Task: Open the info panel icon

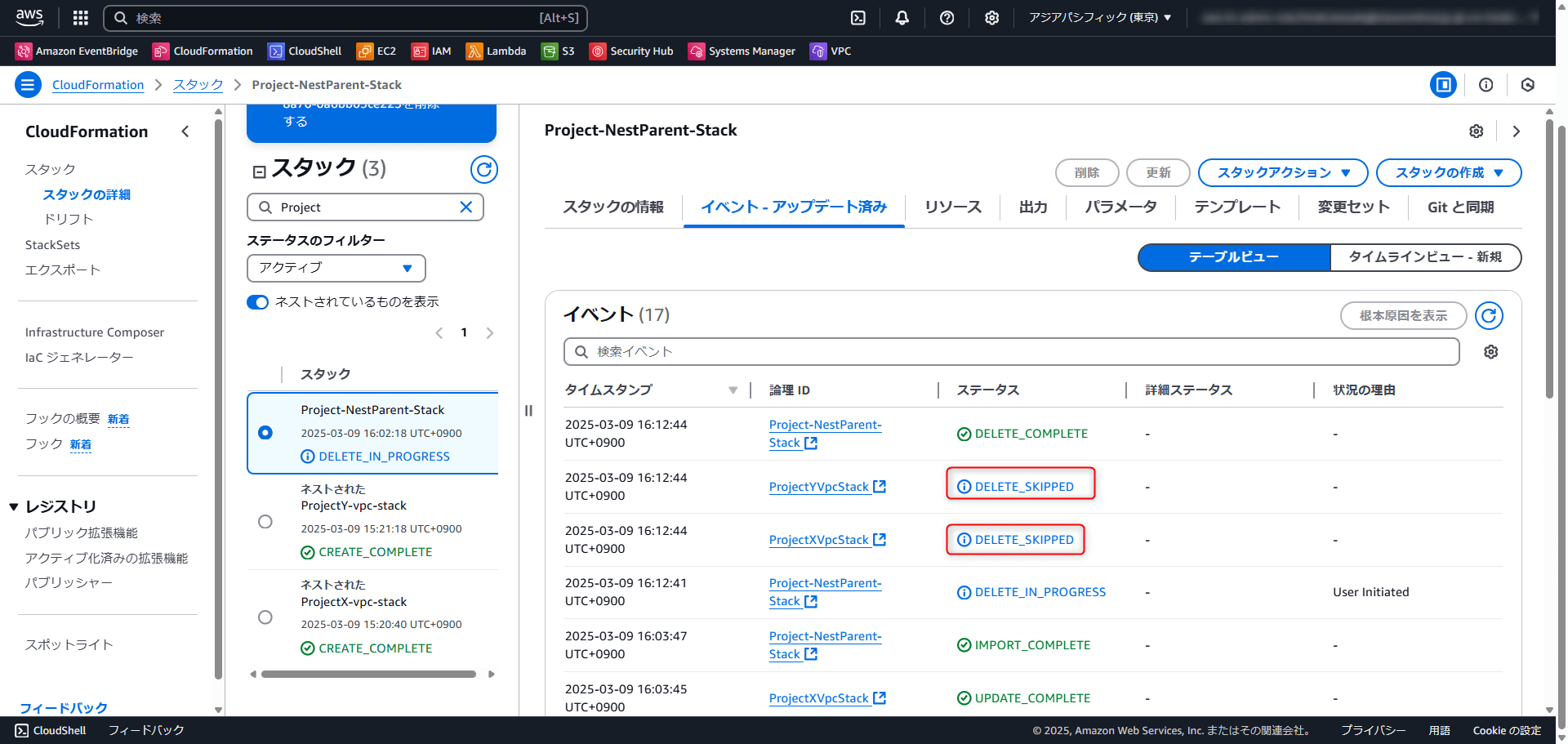Action: [1486, 84]
